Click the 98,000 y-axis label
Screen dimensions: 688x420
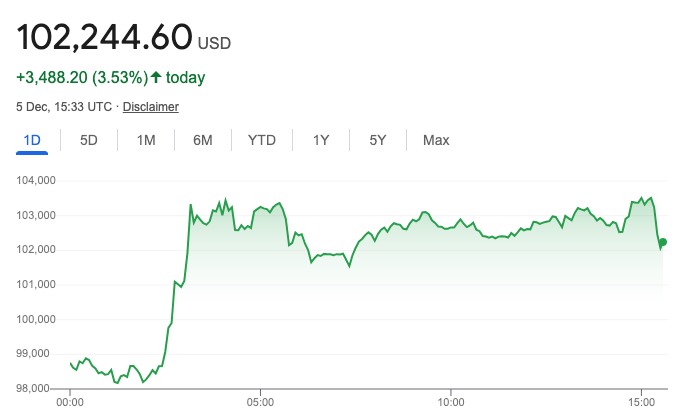[39, 388]
